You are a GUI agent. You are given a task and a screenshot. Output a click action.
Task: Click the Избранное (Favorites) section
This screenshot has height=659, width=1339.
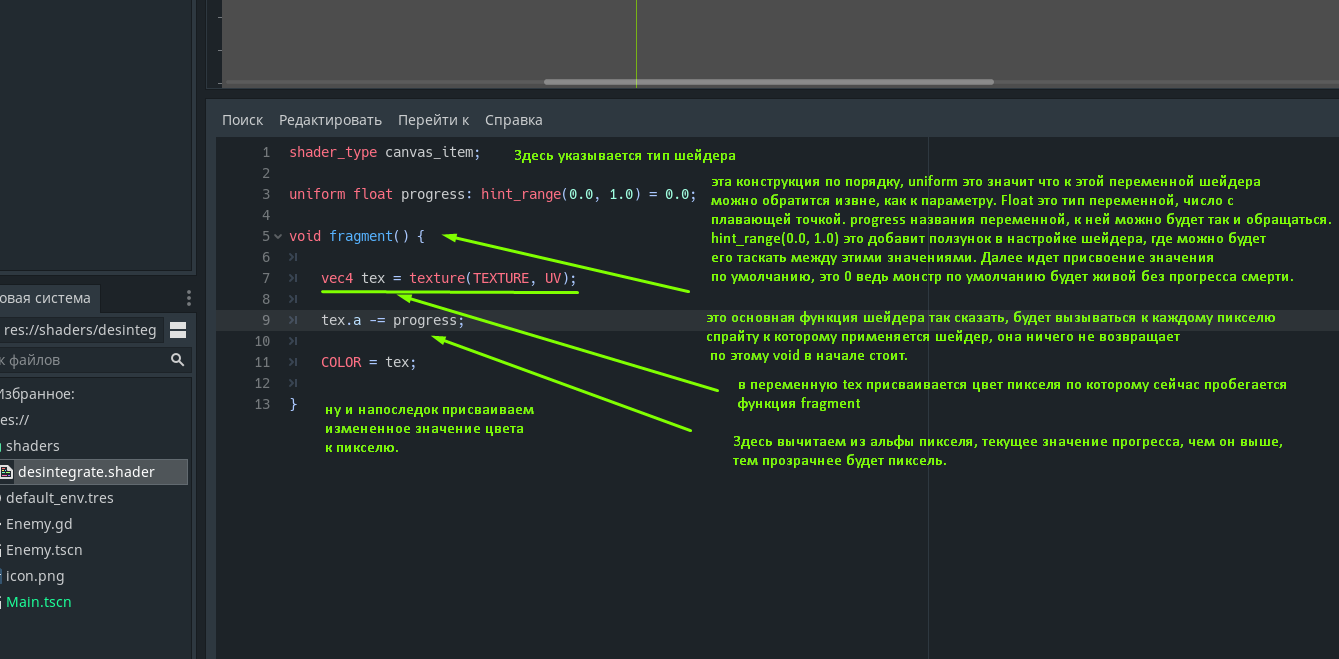pos(36,394)
